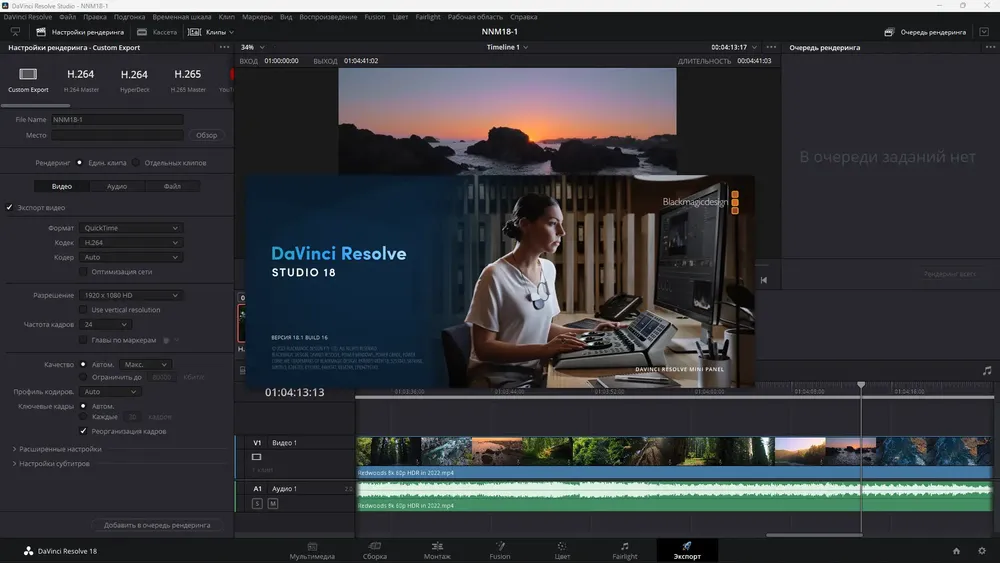Switch to the Аудио settings tab
Screen dimensions: 1000x563
pyautogui.click(x=117, y=186)
